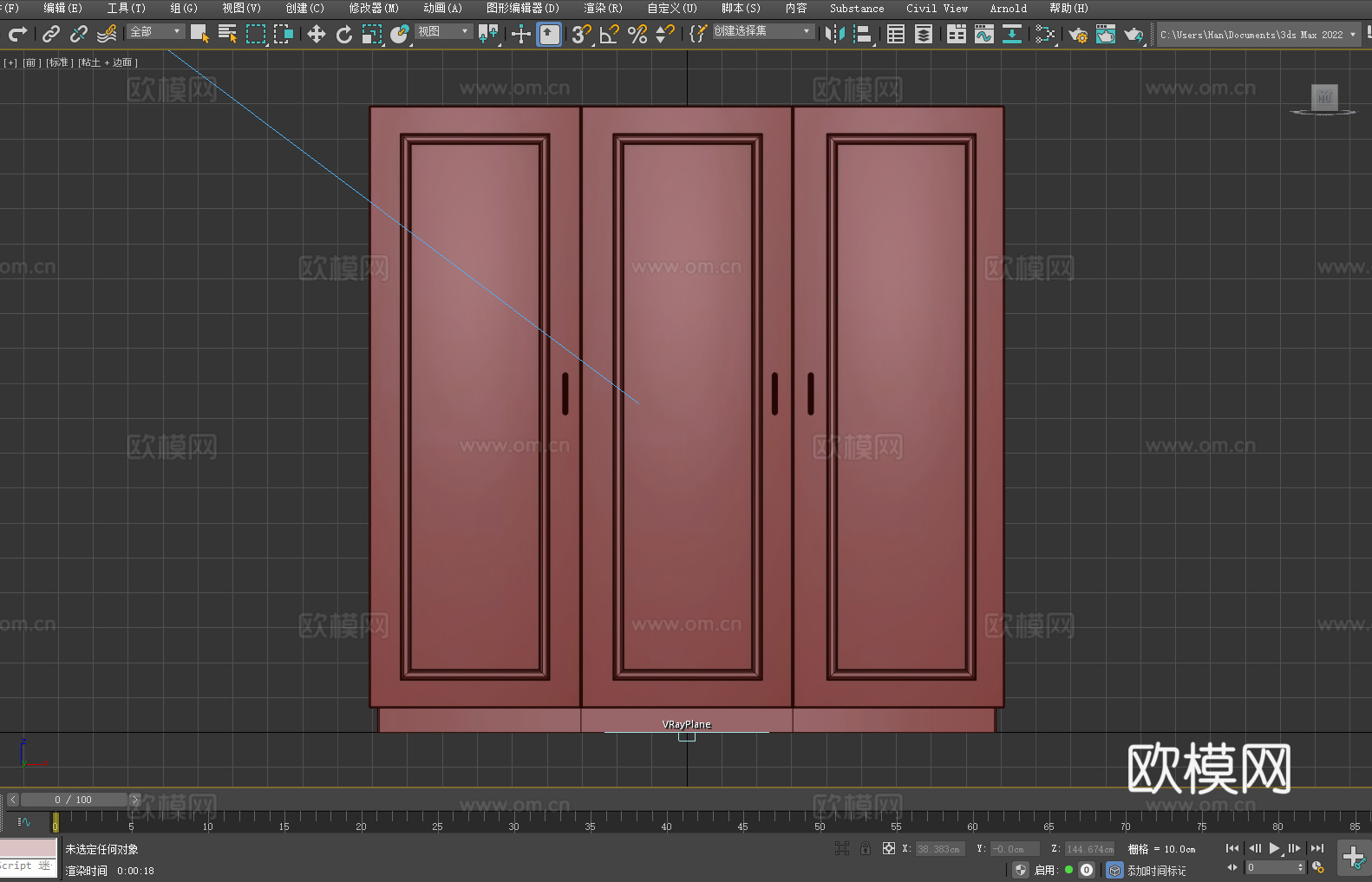Open the 修改器(M) menu
Viewport: 1372px width, 882px height.
click(374, 8)
